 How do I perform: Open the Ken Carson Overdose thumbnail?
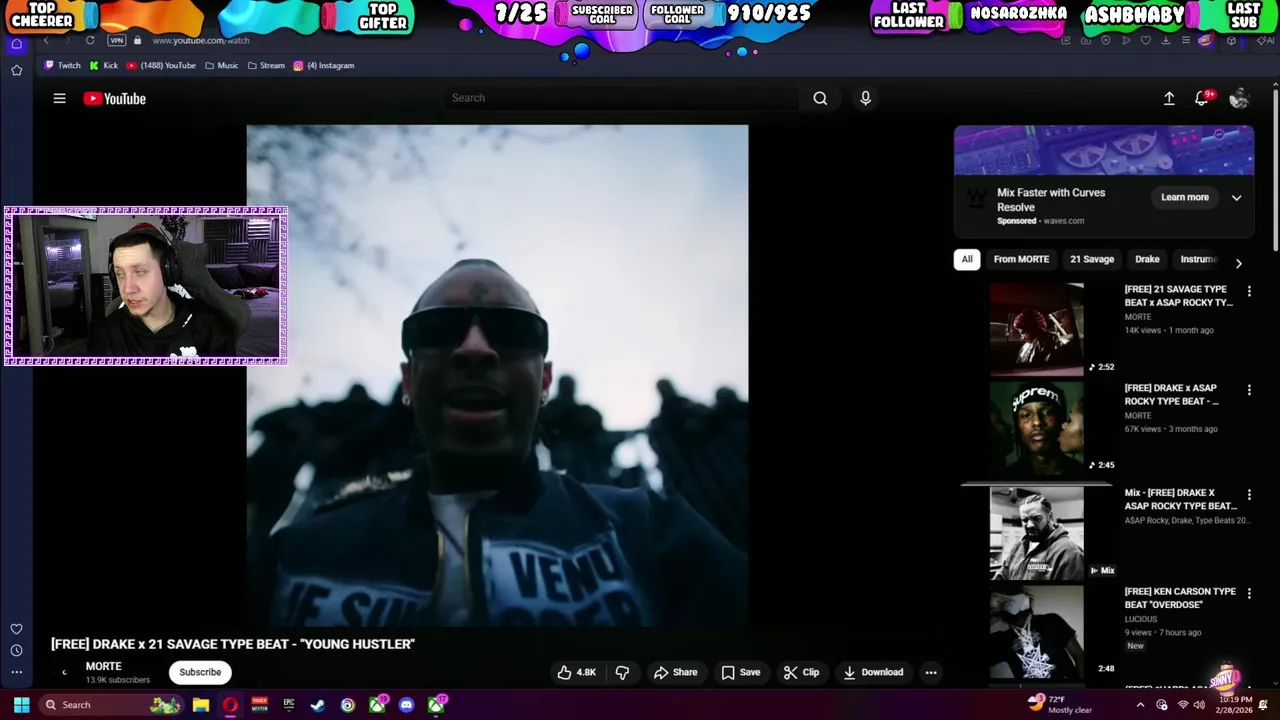click(1036, 632)
